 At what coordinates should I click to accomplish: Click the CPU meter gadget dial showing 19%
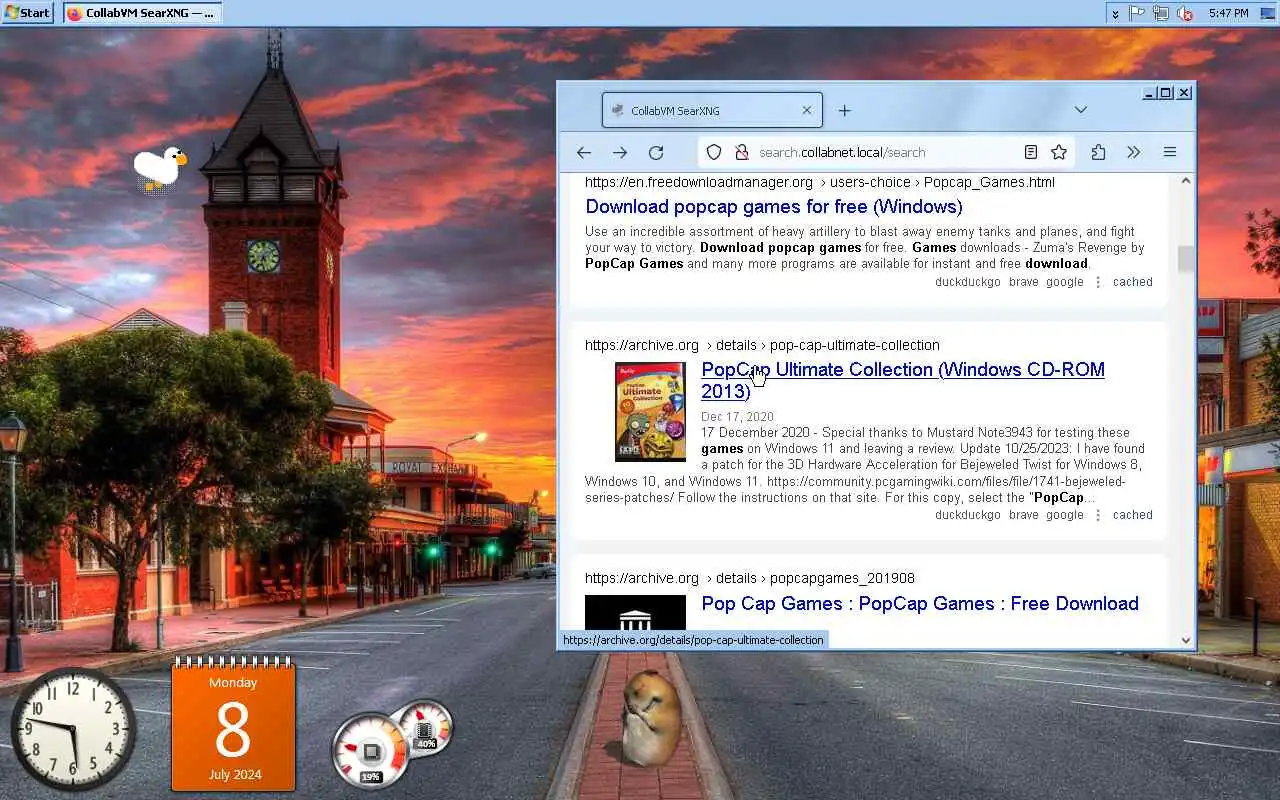pos(370,751)
